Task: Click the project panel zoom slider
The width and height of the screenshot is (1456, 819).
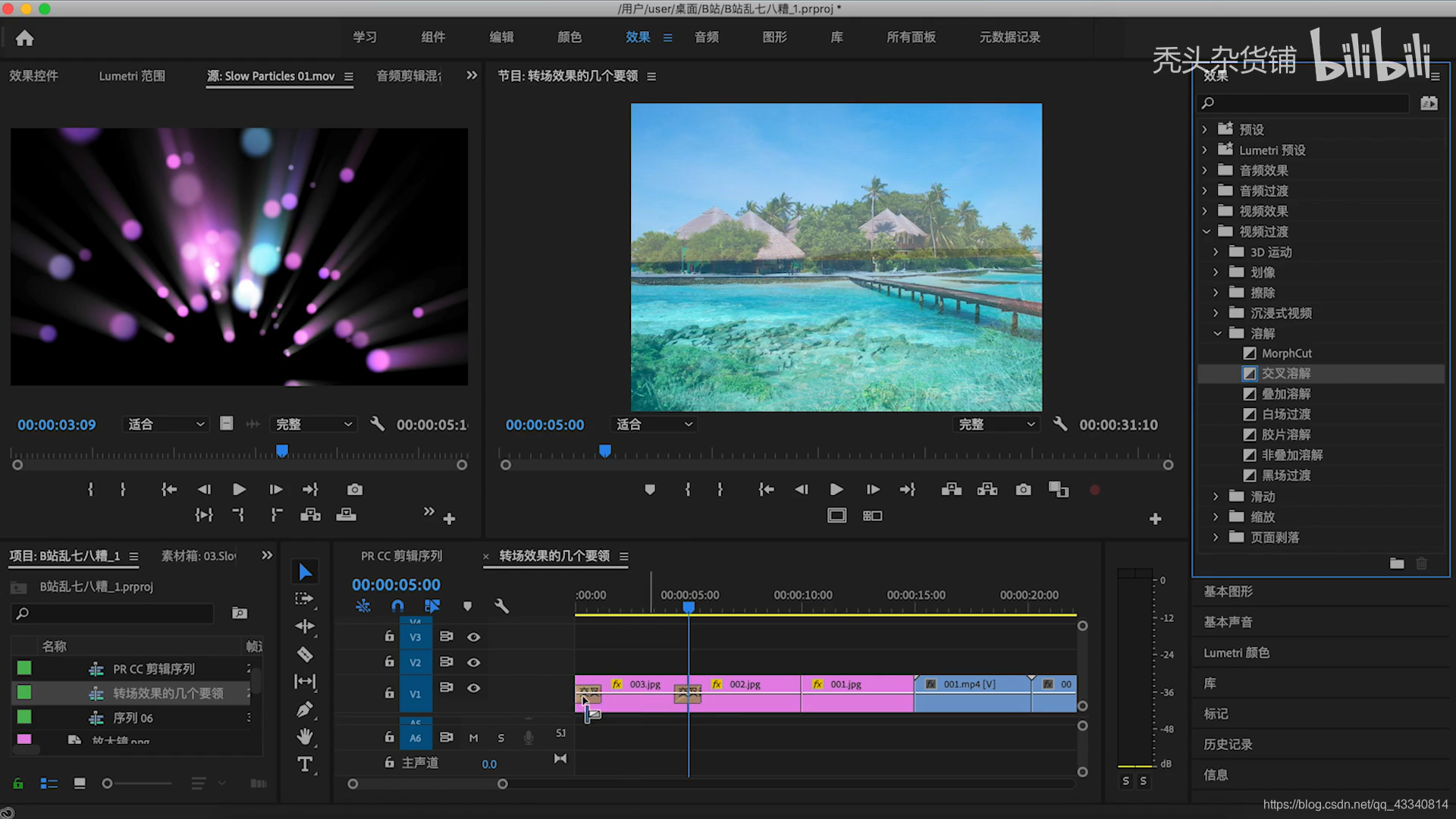Action: [108, 783]
